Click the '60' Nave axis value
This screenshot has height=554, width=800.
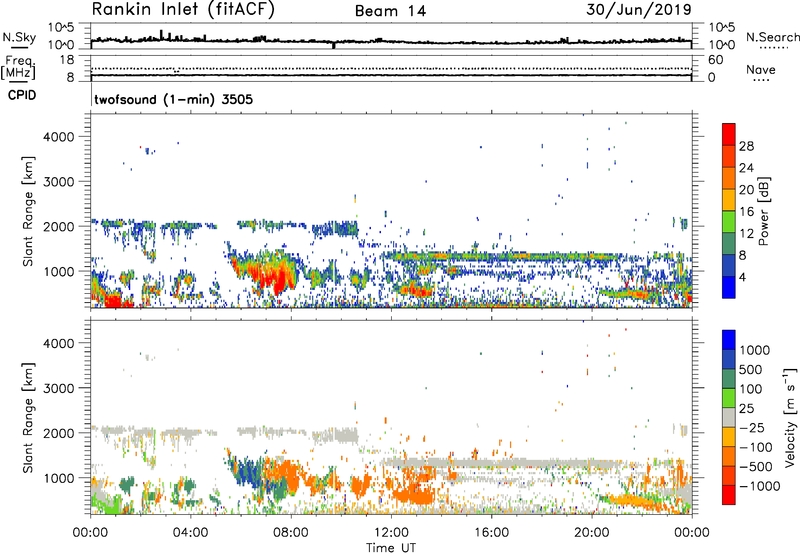[715, 60]
